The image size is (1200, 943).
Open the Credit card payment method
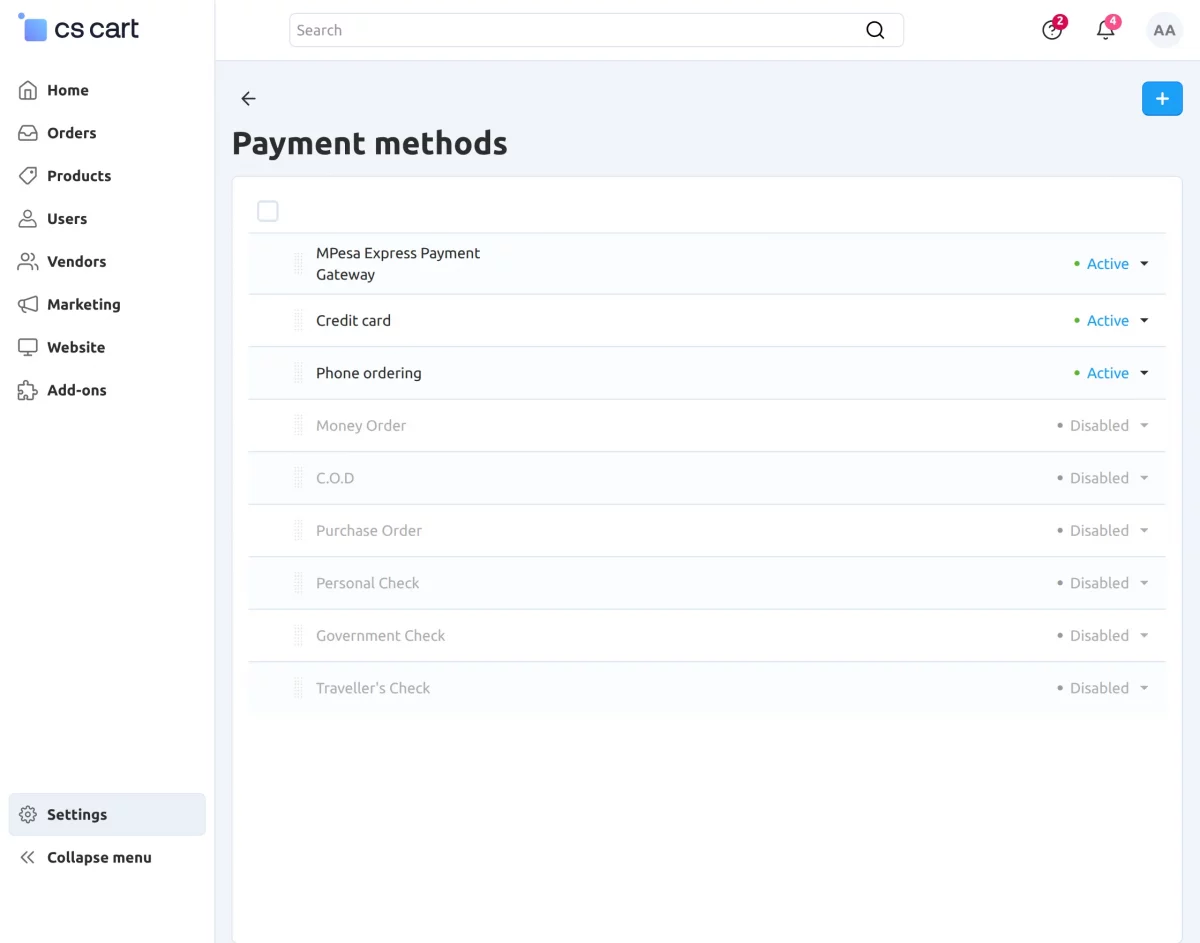point(353,321)
